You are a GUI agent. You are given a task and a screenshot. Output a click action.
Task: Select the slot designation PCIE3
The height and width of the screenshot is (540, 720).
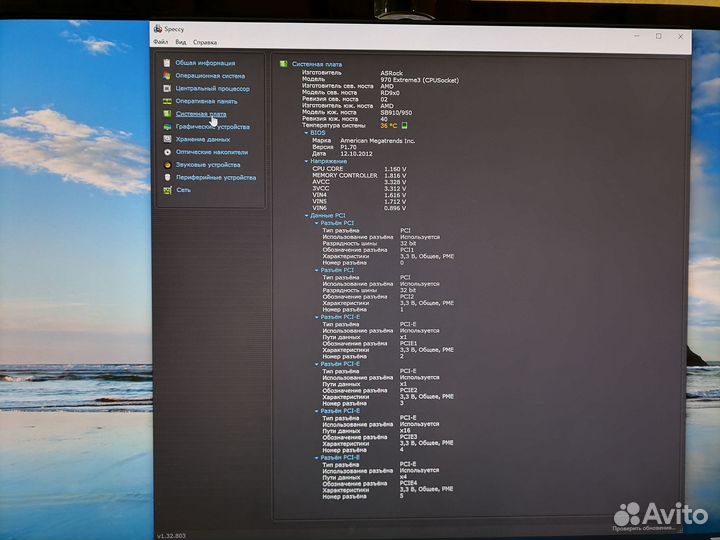point(408,437)
